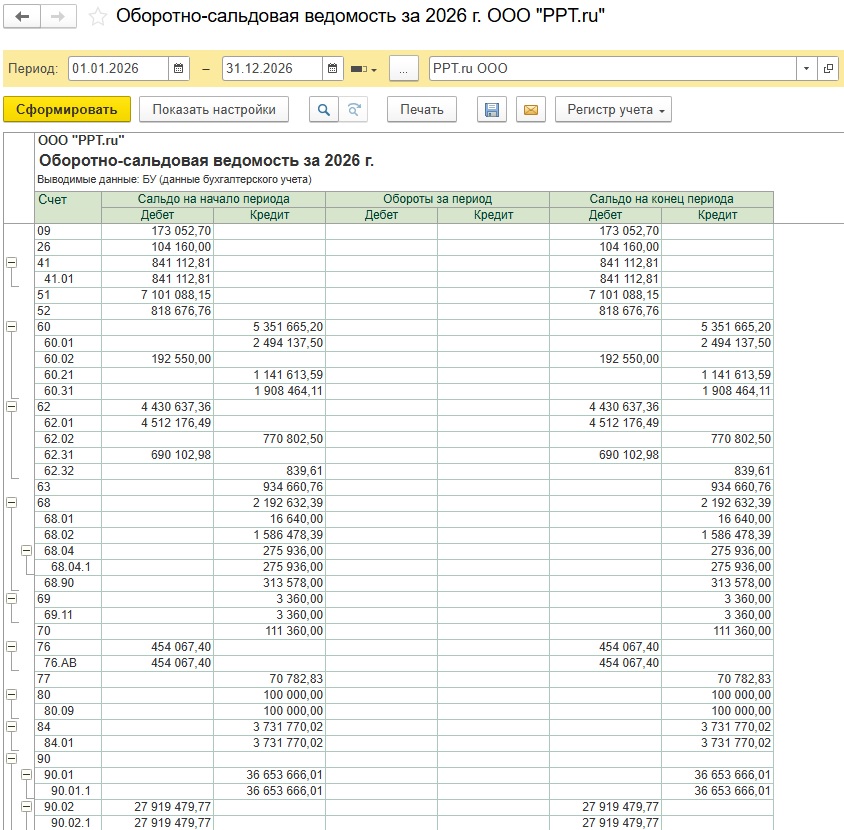
Task: Collapse account 90 group
Action: (11, 759)
